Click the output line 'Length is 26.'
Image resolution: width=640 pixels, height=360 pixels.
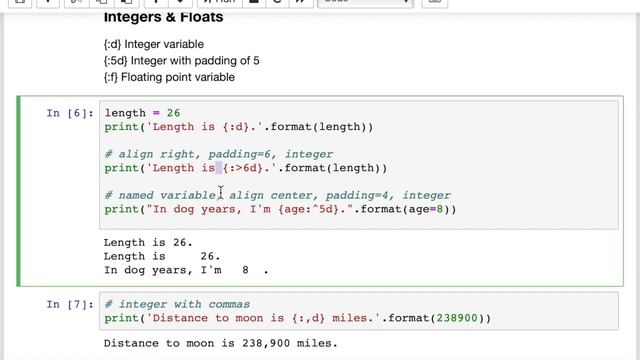(x=148, y=242)
